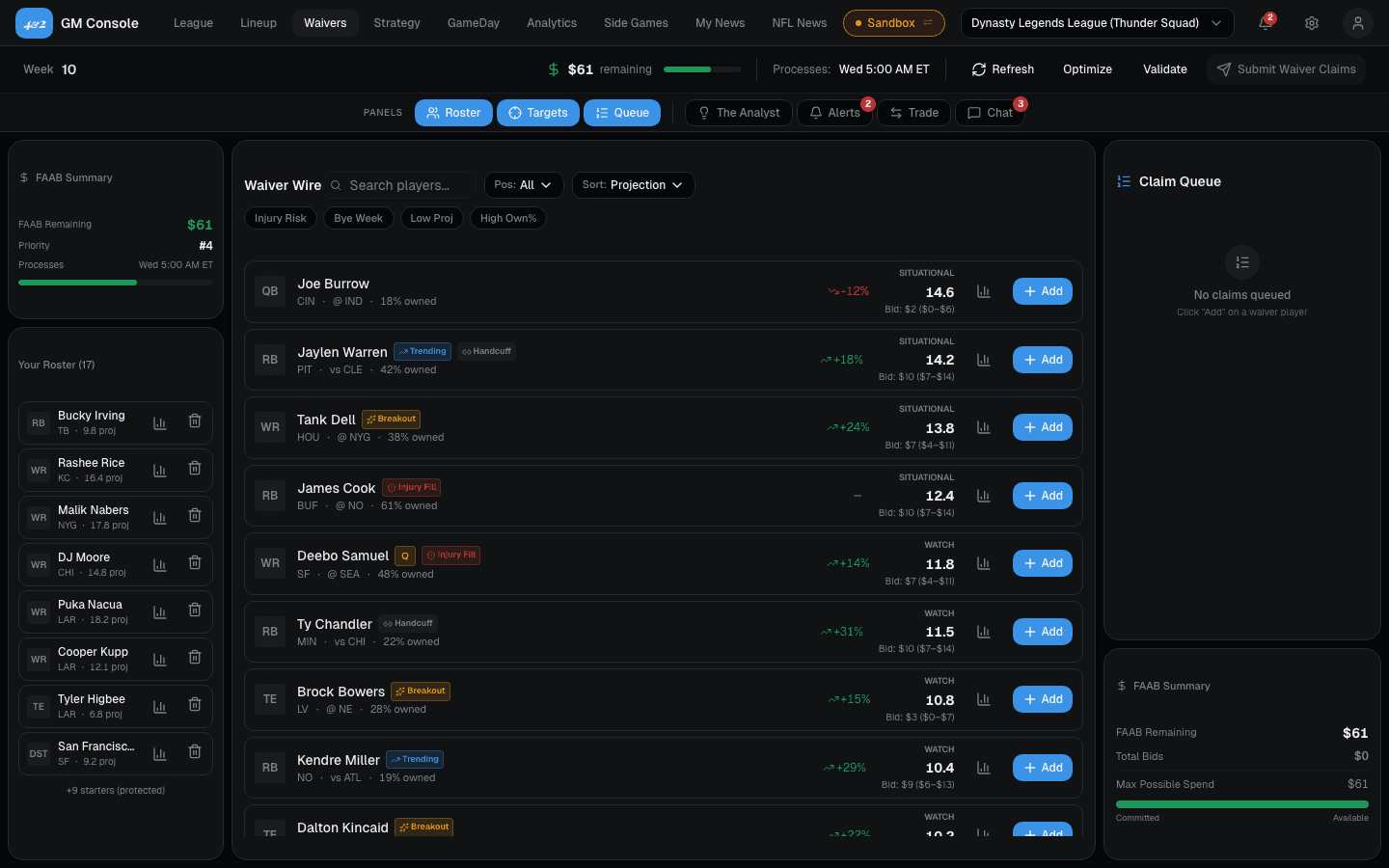1389x868 pixels.
Task: Toggle the Chat panel
Action: coord(990,113)
